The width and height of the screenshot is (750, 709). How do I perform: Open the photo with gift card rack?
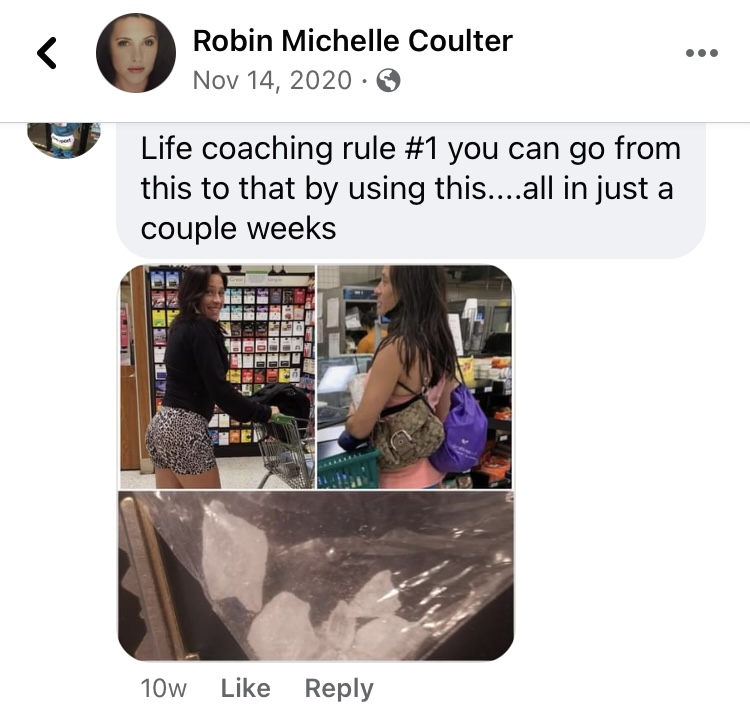click(x=217, y=377)
